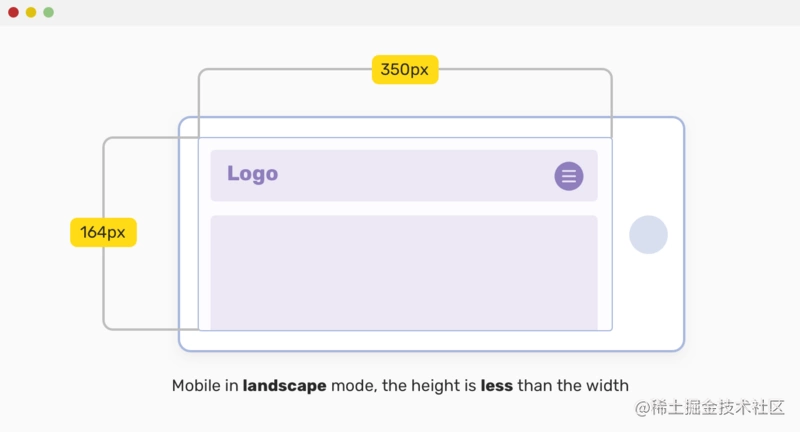The image size is (800, 432).
Task: Tap the phone's circular home button
Action: click(648, 235)
